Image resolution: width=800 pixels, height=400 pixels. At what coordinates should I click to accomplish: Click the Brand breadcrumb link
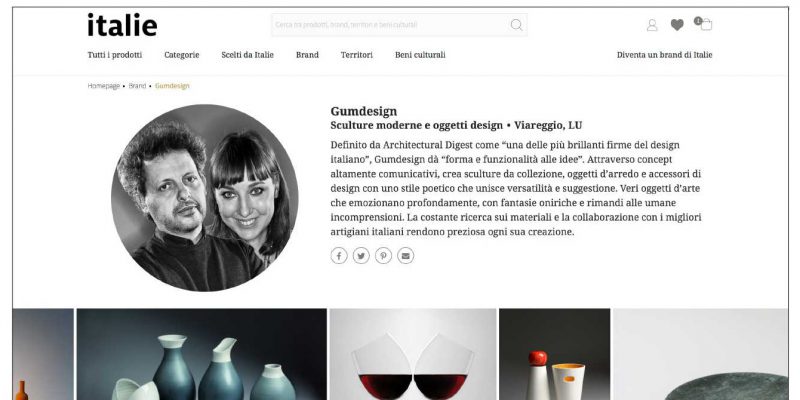tap(137, 86)
